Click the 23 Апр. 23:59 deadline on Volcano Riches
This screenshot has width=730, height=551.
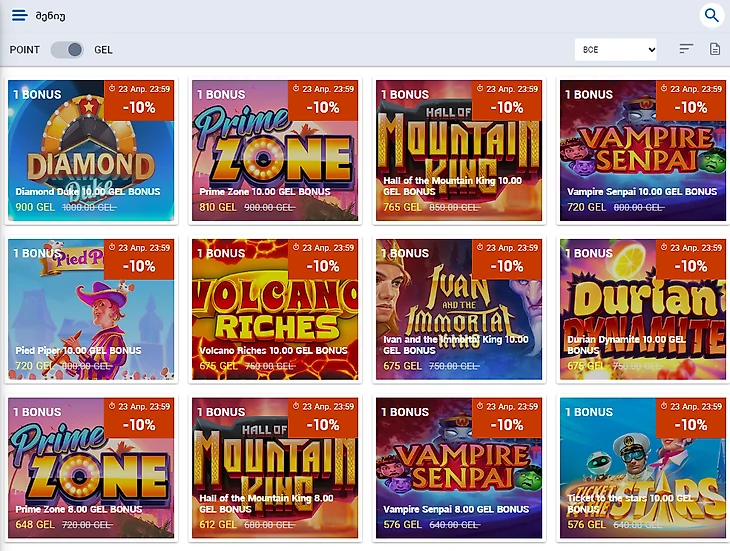328,248
